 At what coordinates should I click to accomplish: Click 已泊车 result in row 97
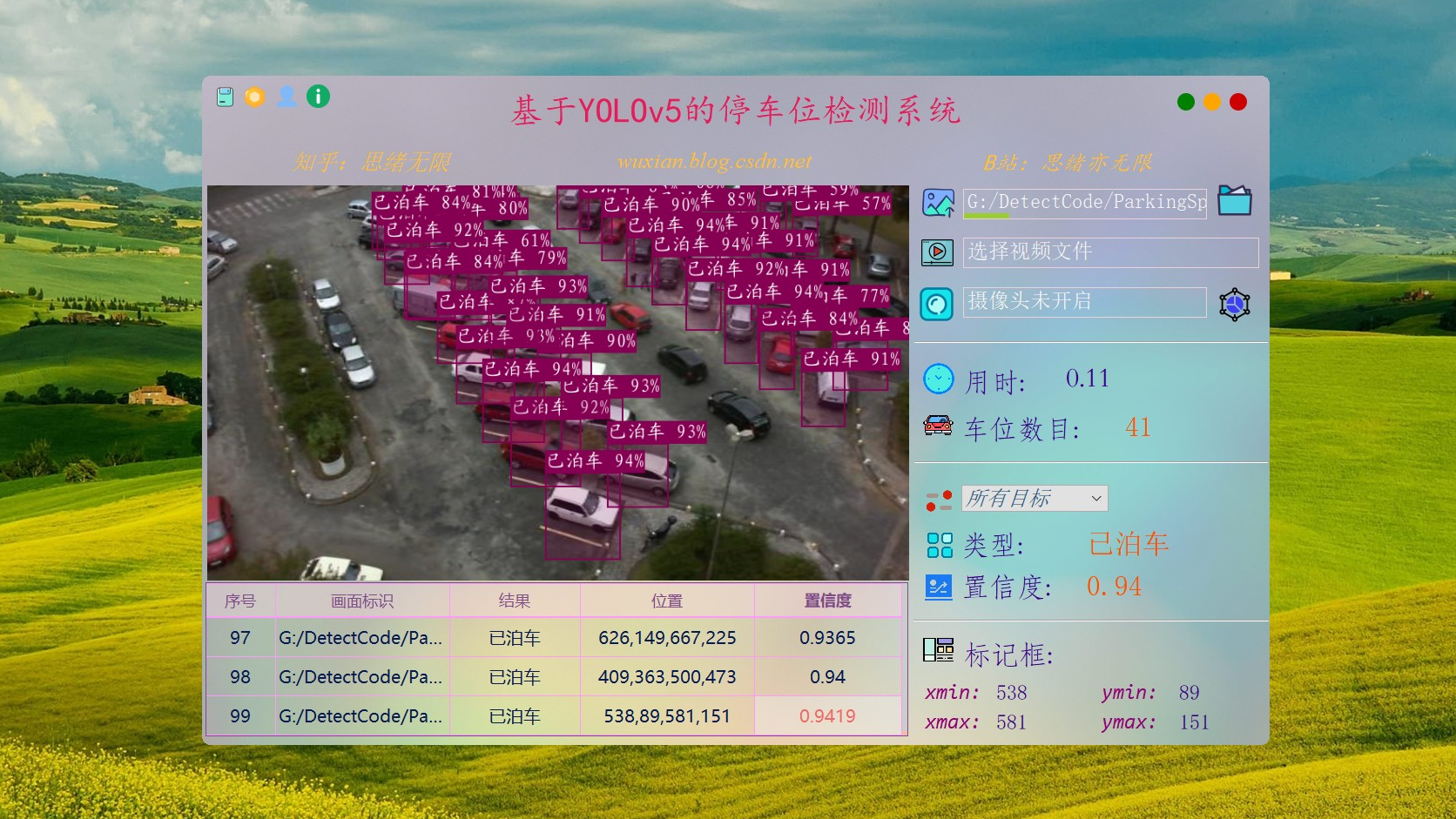coord(515,638)
